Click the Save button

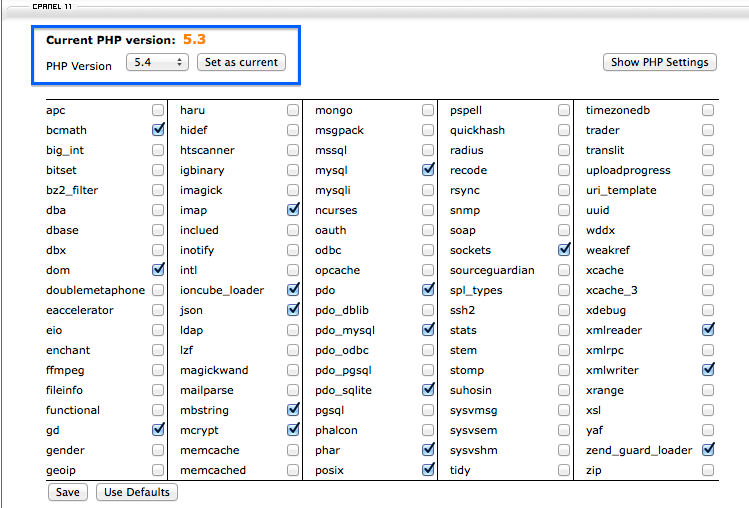67,492
